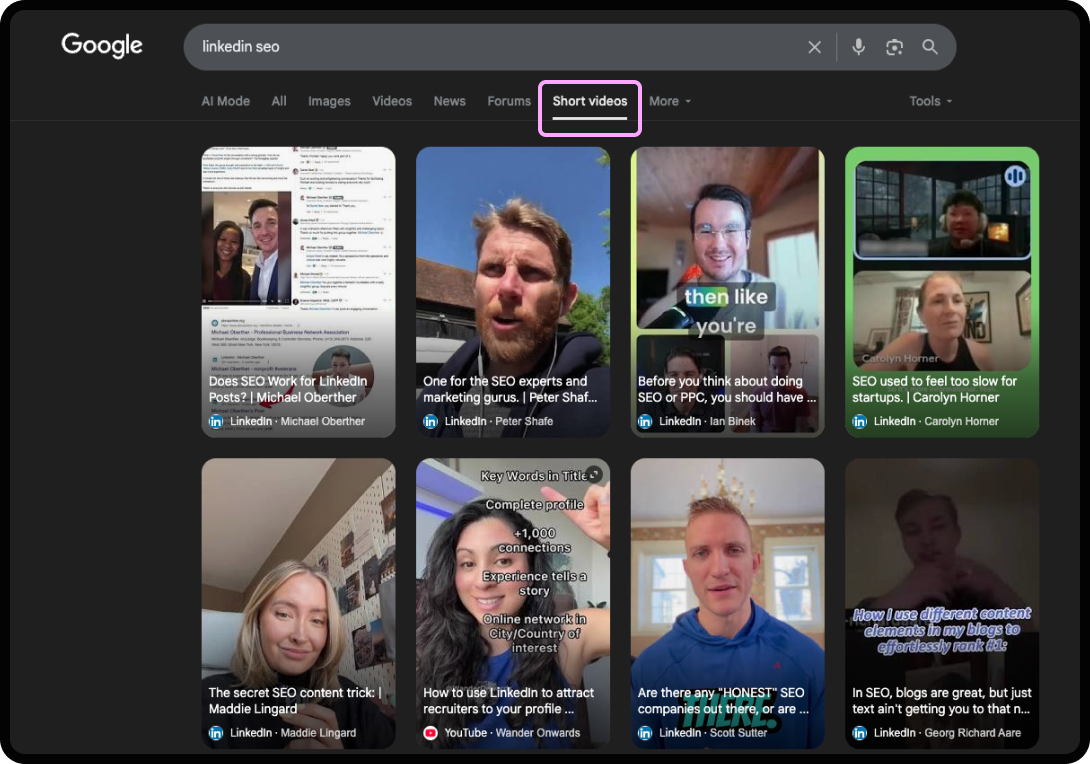Open Carolyn Horner's SEO for startups video

[x=942, y=292]
